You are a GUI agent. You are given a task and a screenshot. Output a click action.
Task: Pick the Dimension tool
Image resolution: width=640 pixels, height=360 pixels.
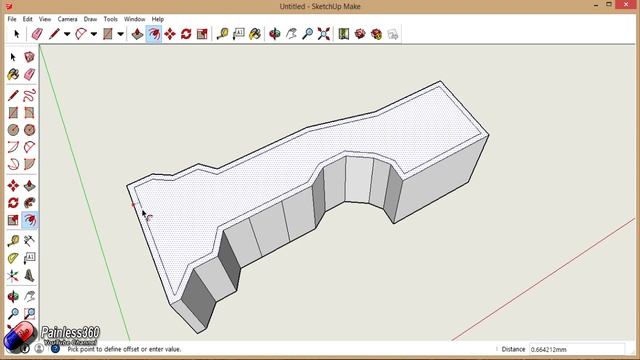(29, 241)
